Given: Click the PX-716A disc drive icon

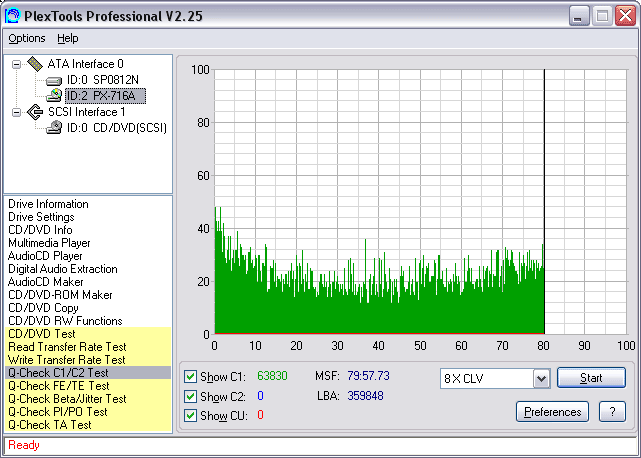Looking at the screenshot, I should click(54, 96).
